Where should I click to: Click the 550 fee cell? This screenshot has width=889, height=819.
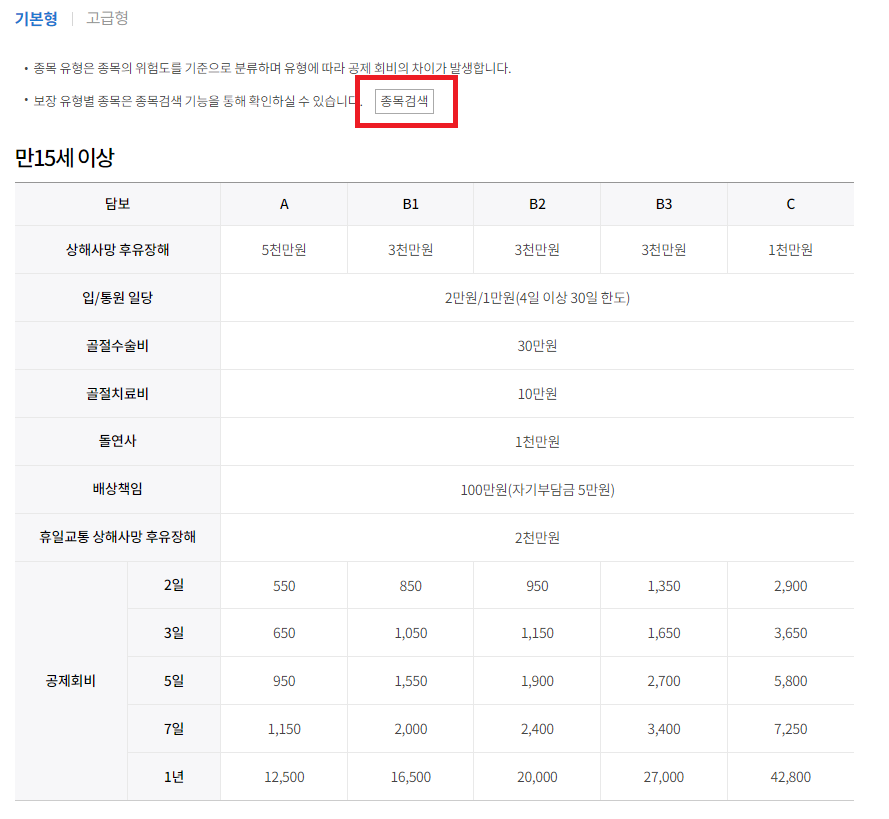[x=284, y=585]
